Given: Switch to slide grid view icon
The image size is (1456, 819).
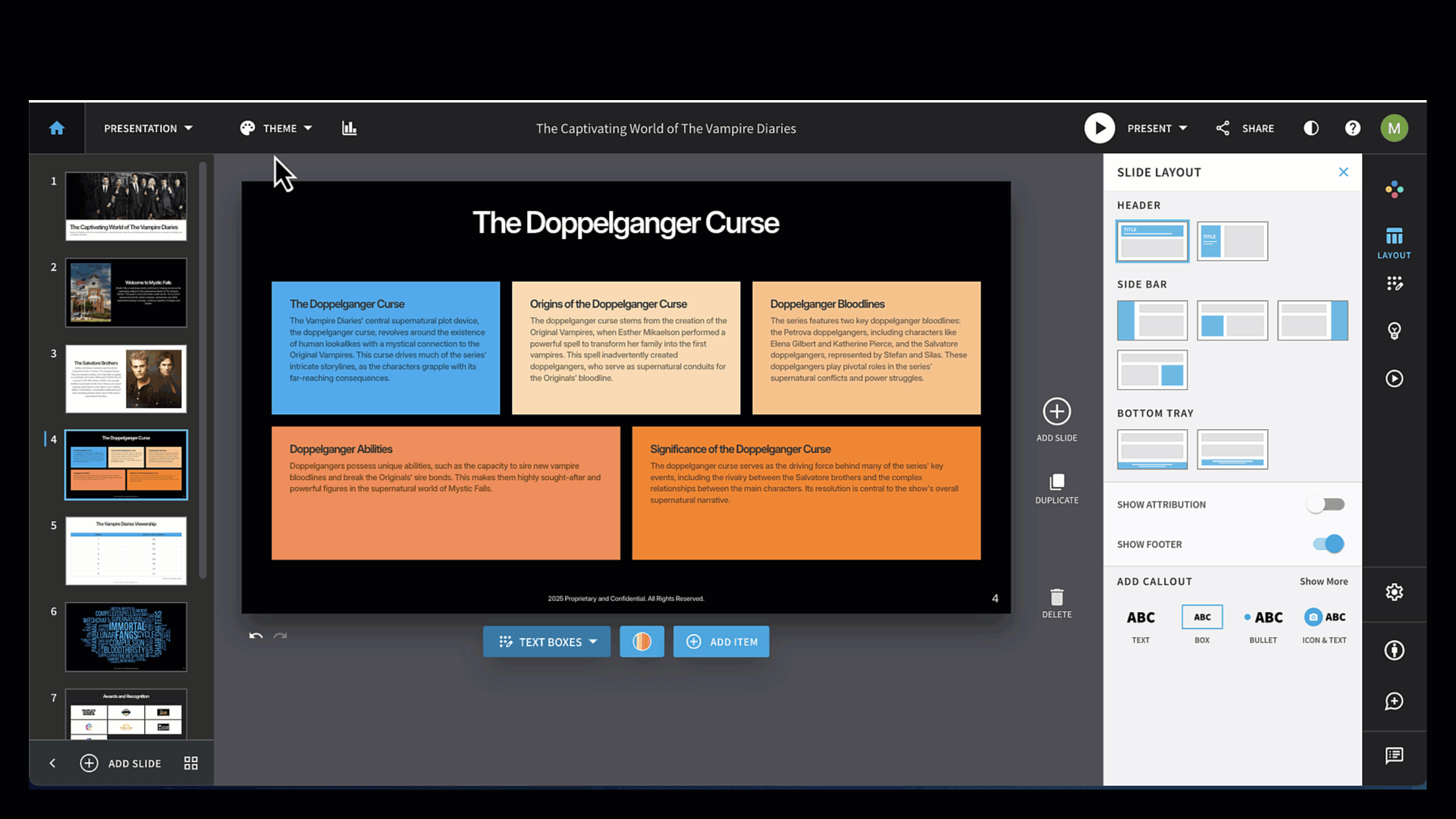Looking at the screenshot, I should [x=191, y=763].
